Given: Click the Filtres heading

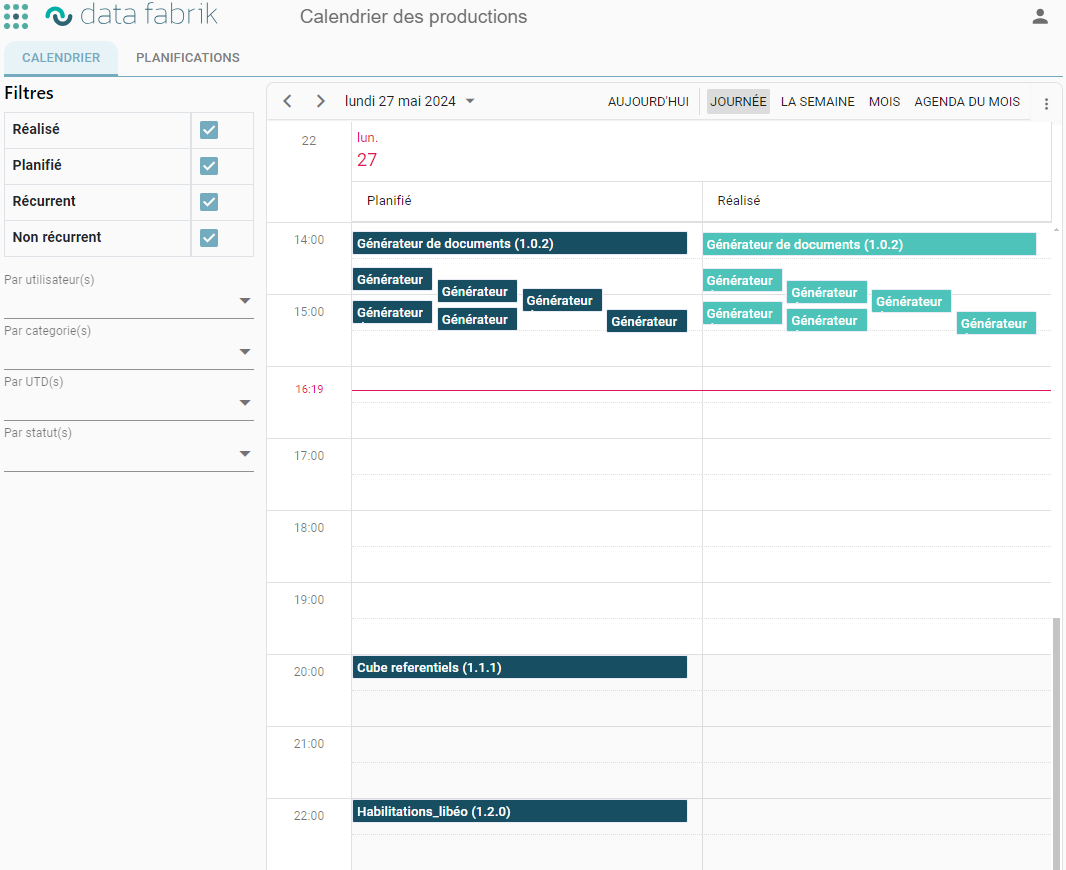Looking at the screenshot, I should point(29,93).
